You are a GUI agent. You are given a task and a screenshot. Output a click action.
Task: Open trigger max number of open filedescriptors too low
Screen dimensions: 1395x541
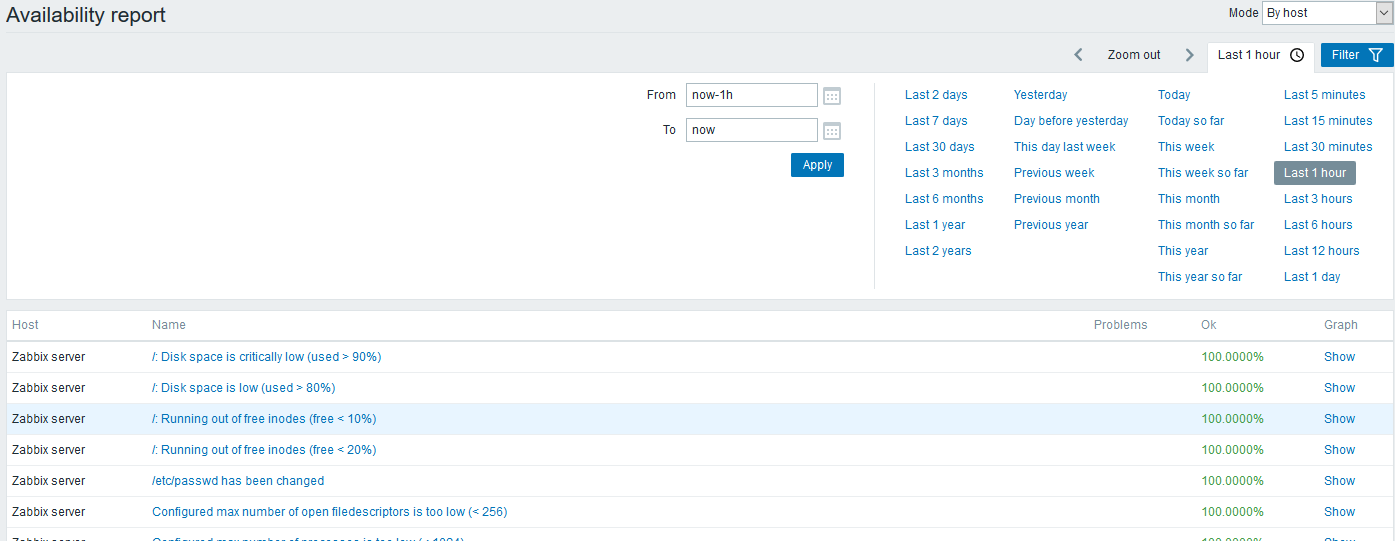[x=330, y=512]
